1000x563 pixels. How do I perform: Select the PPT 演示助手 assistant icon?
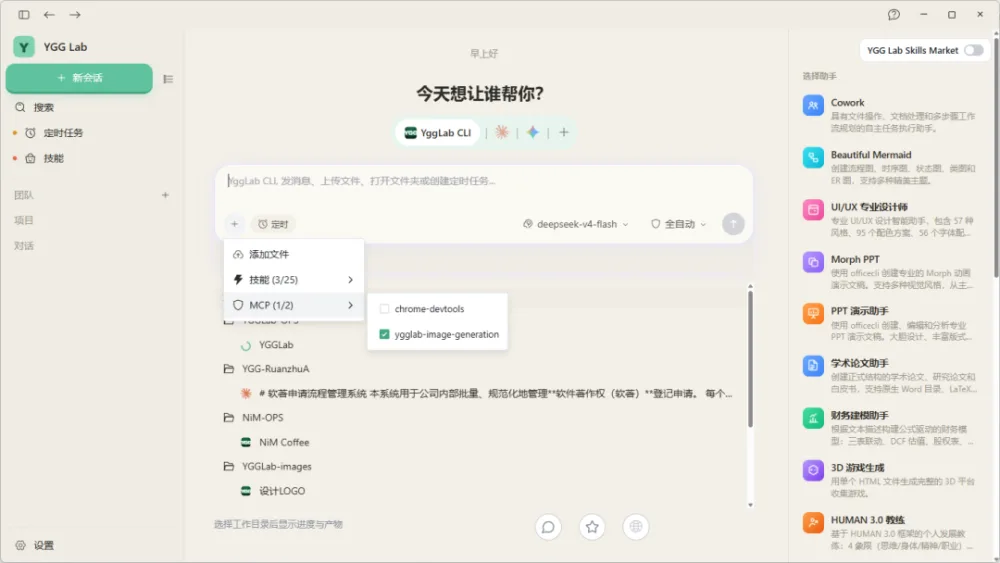pyautogui.click(x=812, y=314)
